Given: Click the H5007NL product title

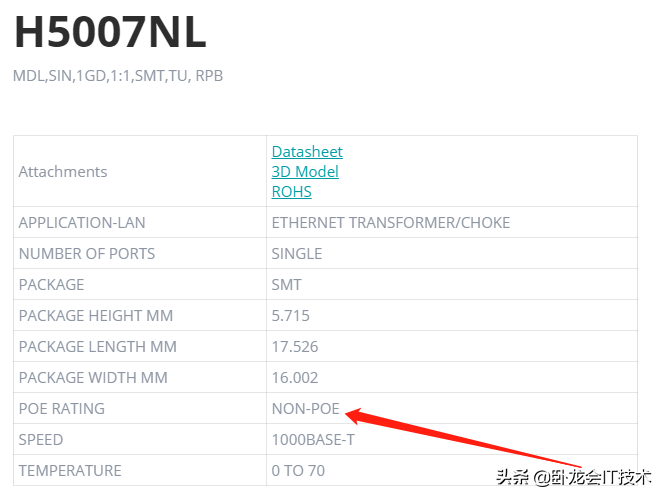Looking at the screenshot, I should tap(110, 34).
